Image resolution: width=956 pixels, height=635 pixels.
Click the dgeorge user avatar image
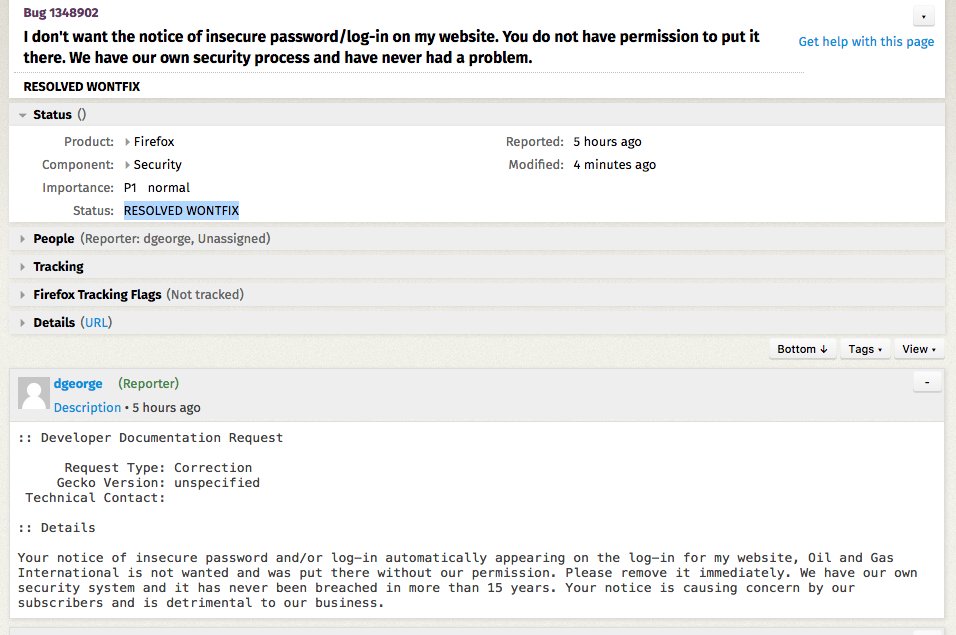[x=34, y=394]
